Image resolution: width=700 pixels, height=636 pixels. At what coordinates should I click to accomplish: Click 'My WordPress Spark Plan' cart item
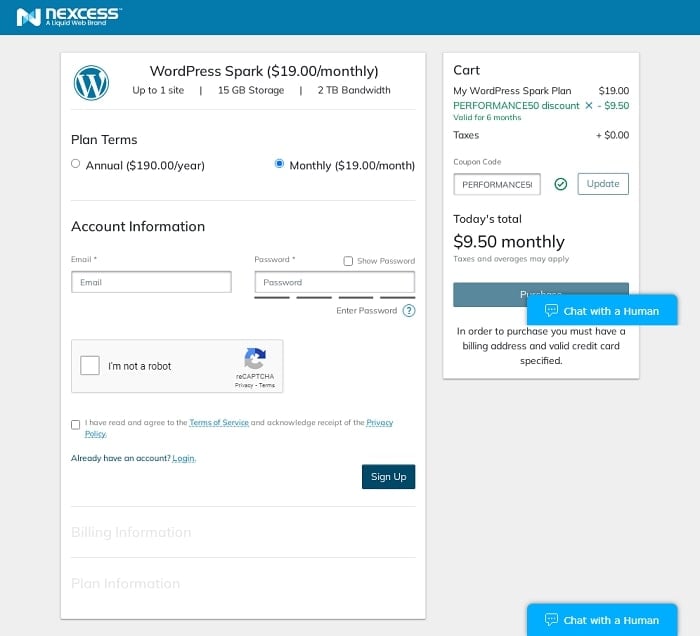(x=512, y=91)
